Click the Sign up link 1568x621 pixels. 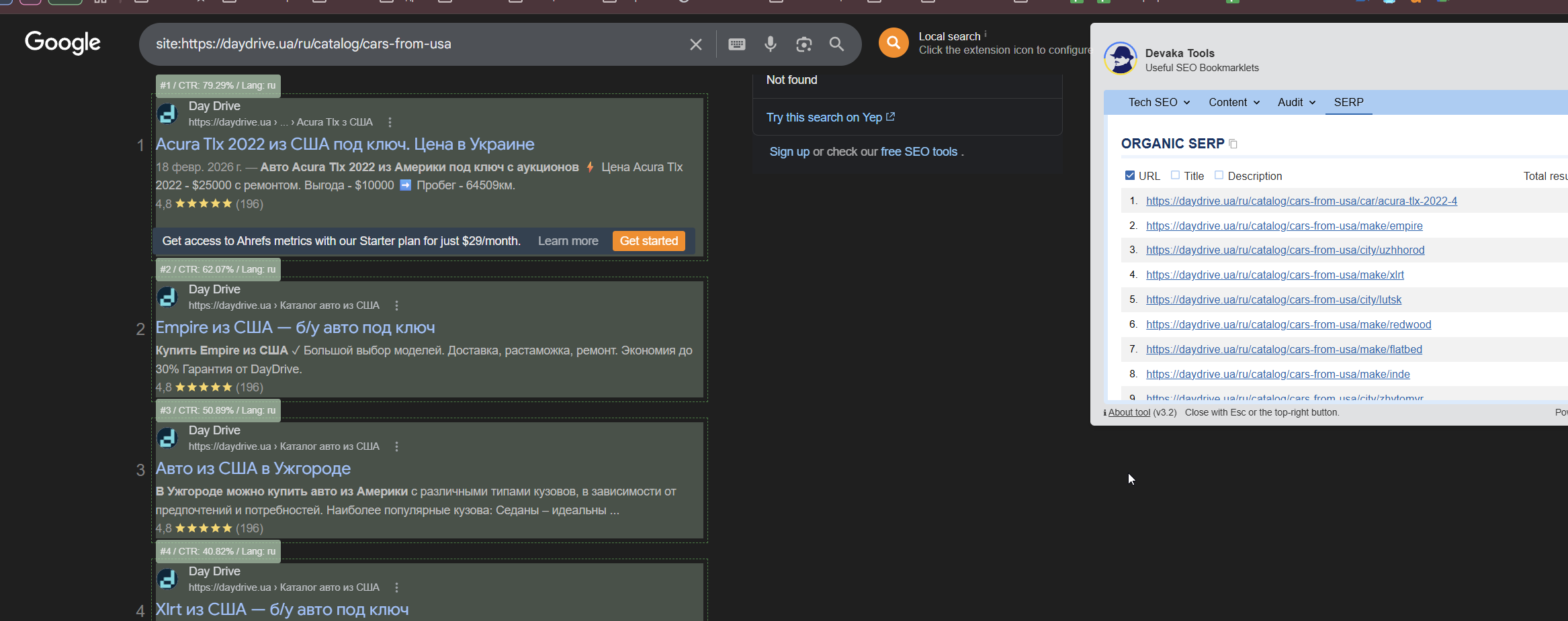[789, 152]
